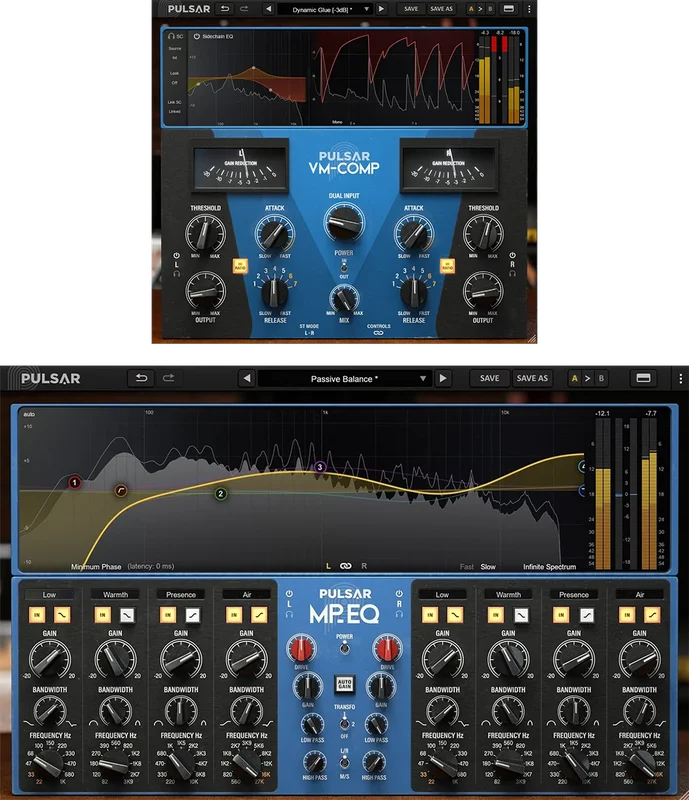Toggle VM-COMP window size icon

click(508, 9)
